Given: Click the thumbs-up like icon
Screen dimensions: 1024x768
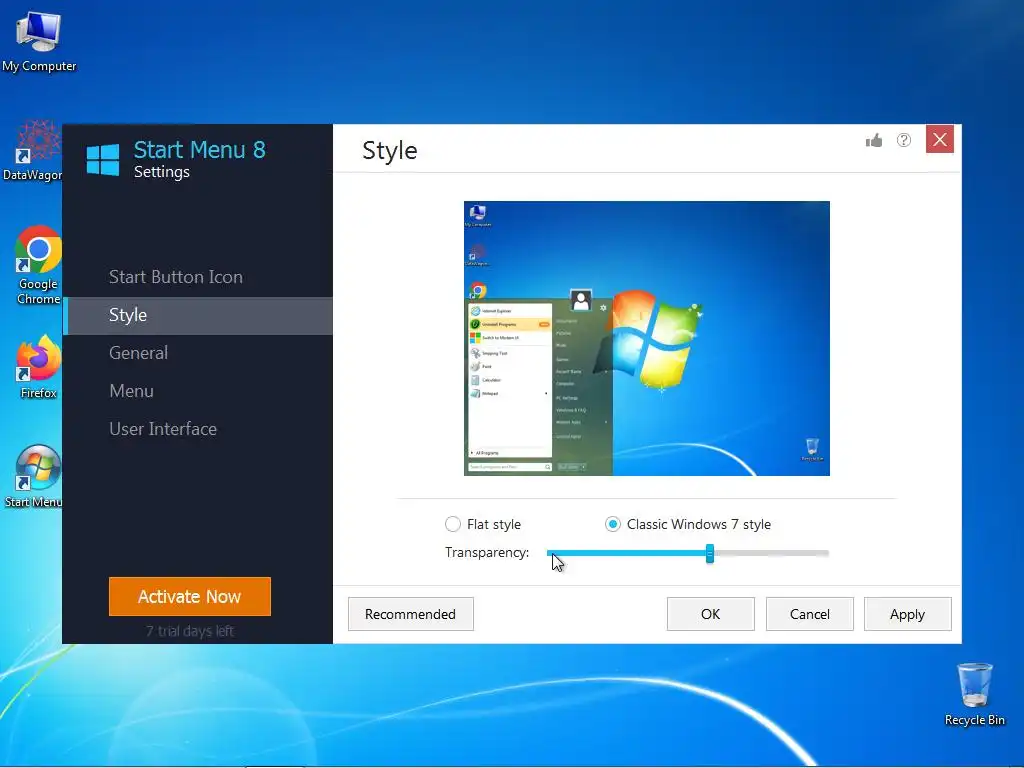Looking at the screenshot, I should coord(874,140).
